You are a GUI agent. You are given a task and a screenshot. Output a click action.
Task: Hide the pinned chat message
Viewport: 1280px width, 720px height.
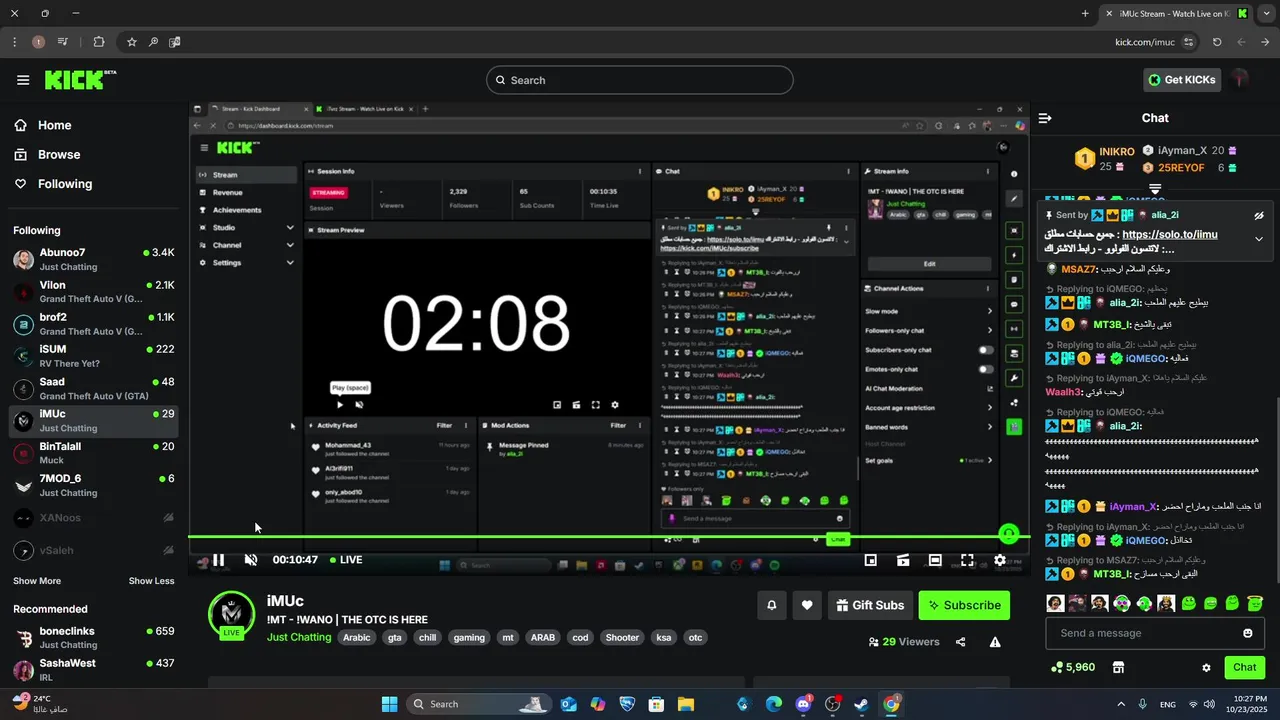point(1259,215)
